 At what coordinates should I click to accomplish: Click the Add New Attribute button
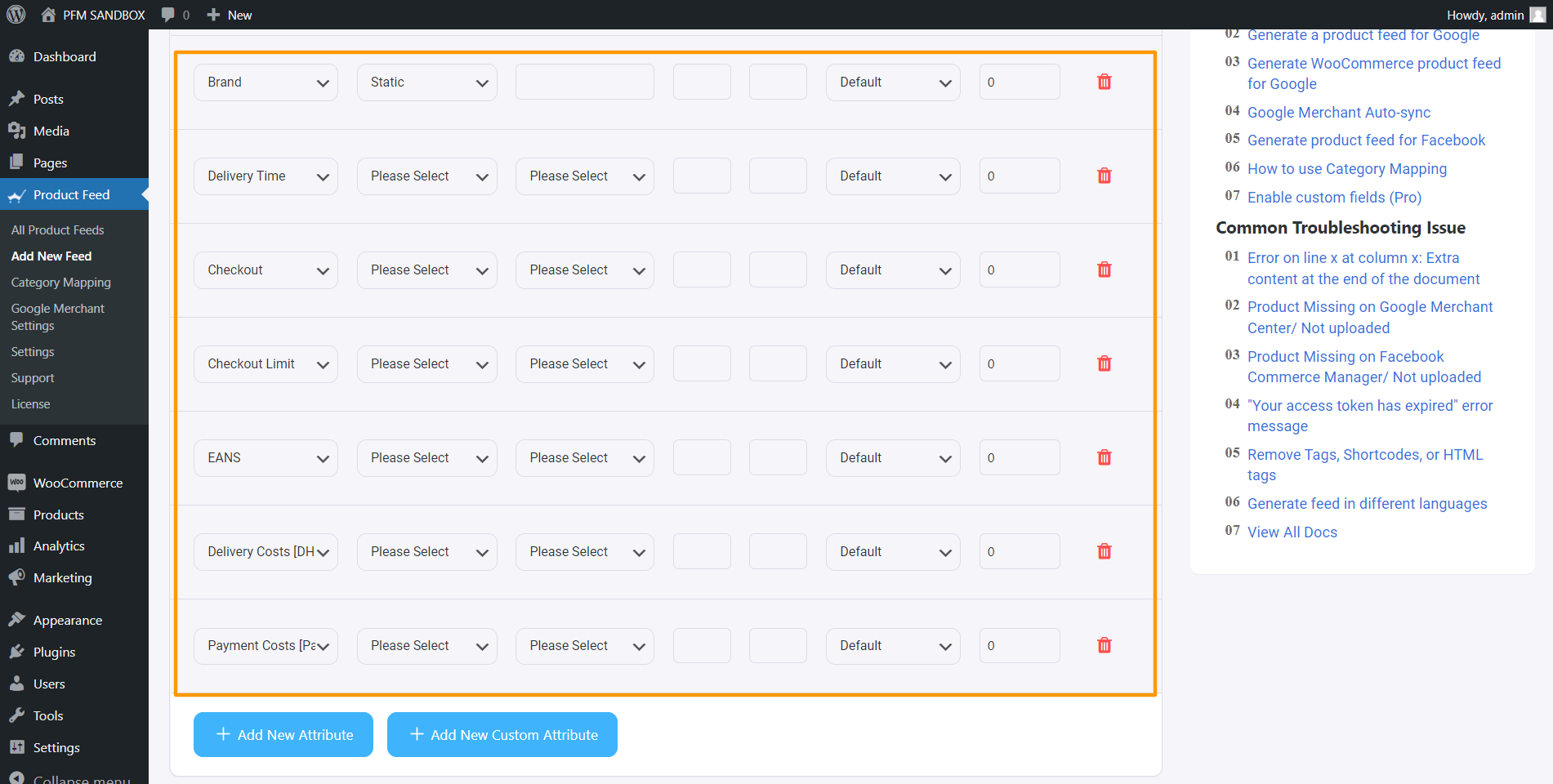pos(283,735)
